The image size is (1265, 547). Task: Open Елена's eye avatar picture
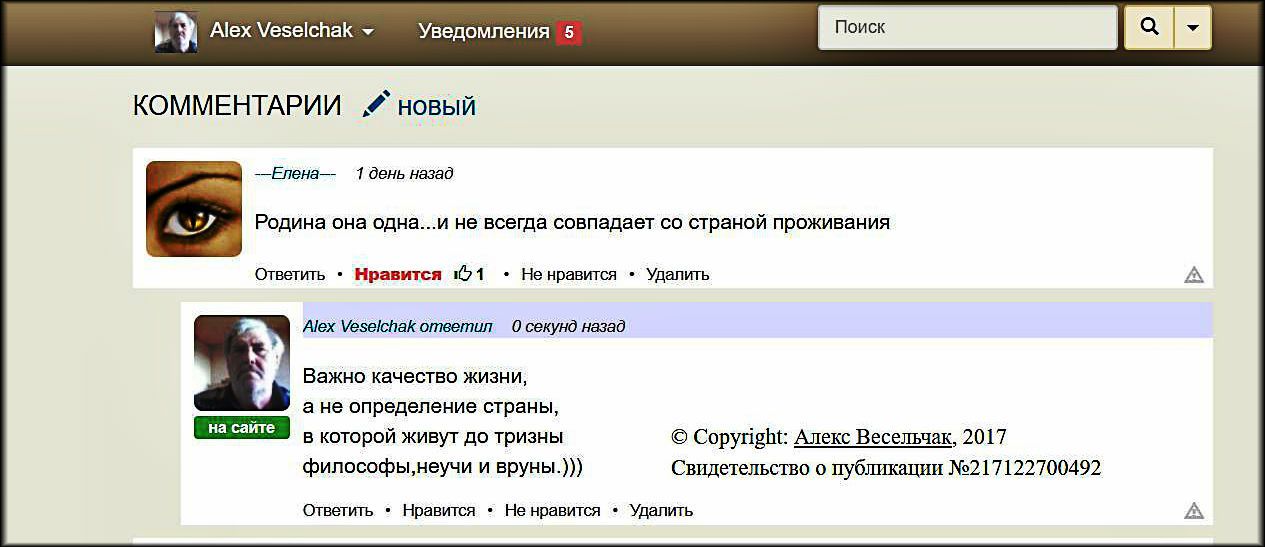coord(194,209)
